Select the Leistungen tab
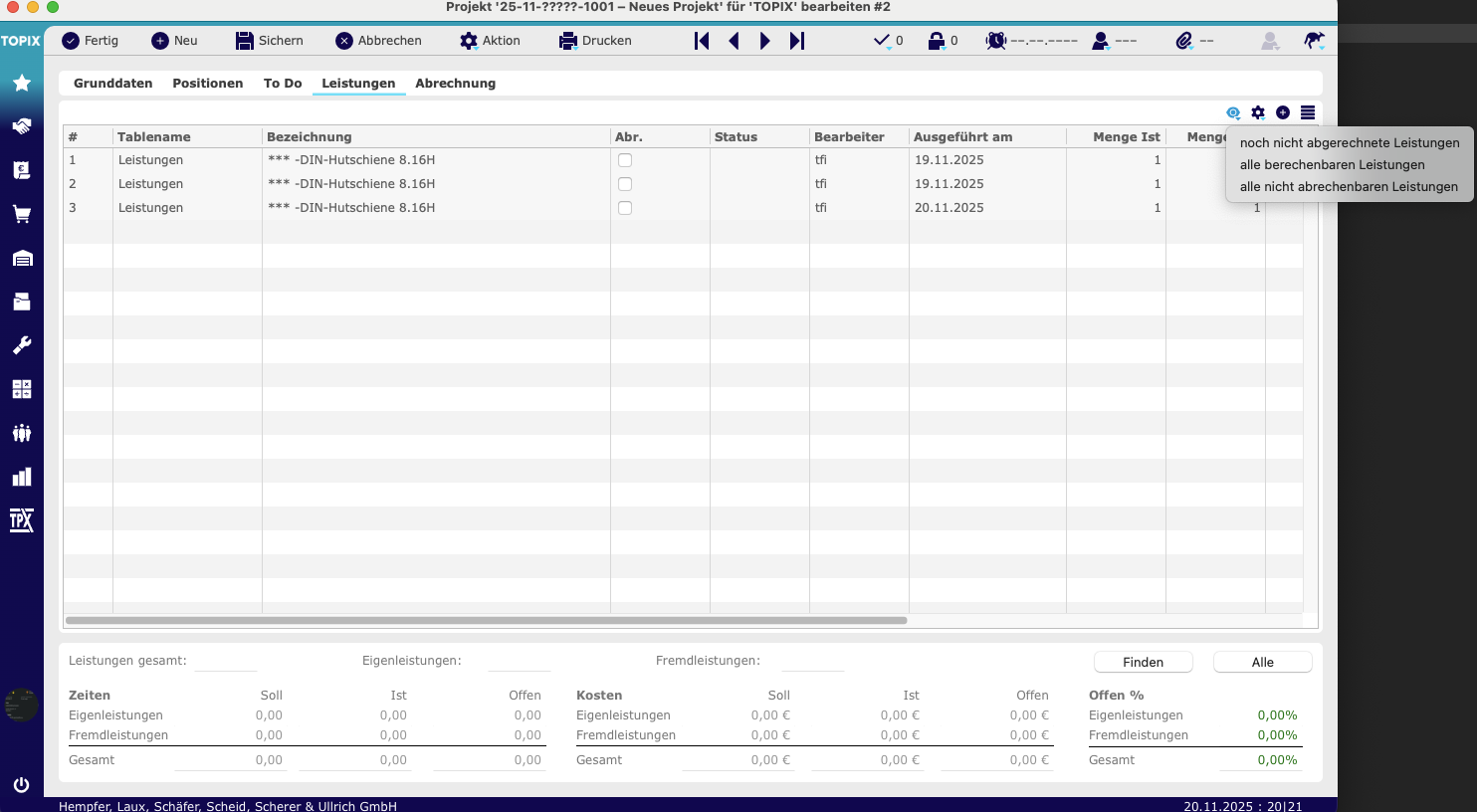This screenshot has width=1477, height=812. click(358, 84)
